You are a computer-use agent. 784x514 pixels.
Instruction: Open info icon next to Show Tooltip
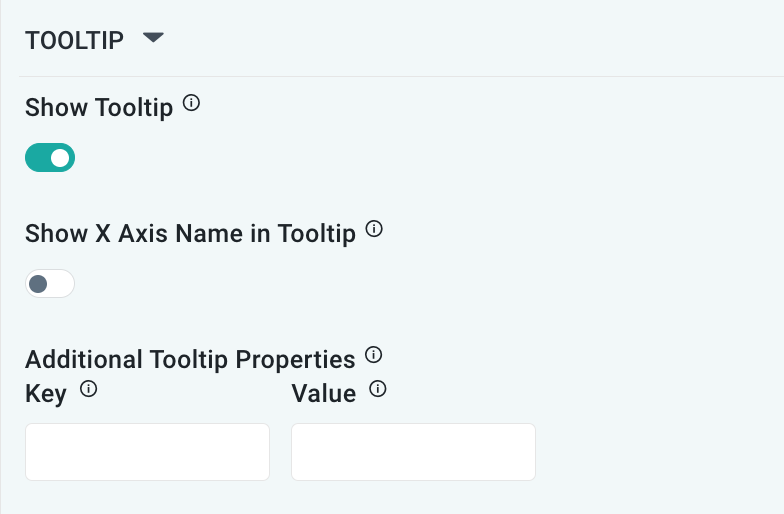(193, 103)
